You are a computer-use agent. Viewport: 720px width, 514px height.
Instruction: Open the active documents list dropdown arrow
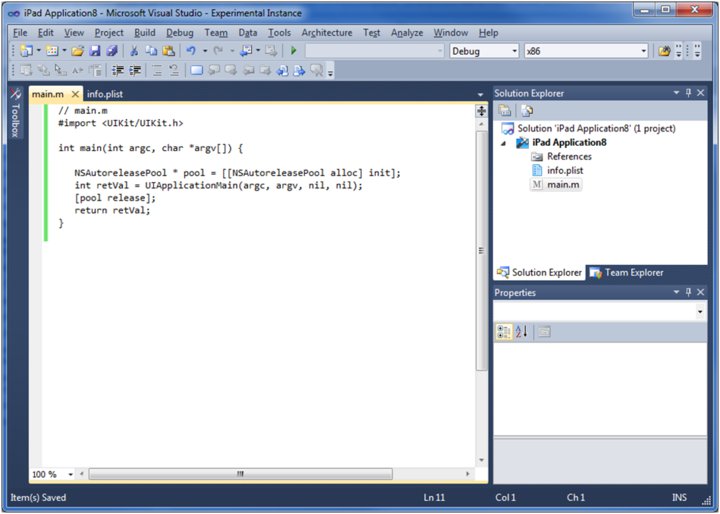tap(480, 94)
